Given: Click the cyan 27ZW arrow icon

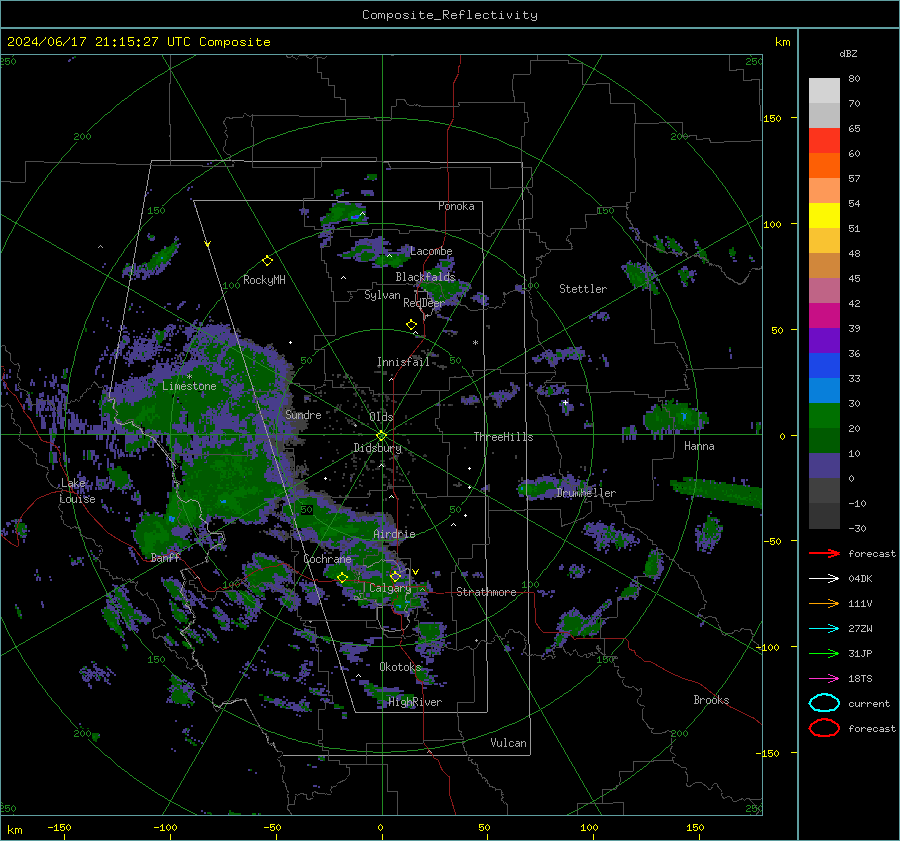Looking at the screenshot, I should (x=824, y=628).
